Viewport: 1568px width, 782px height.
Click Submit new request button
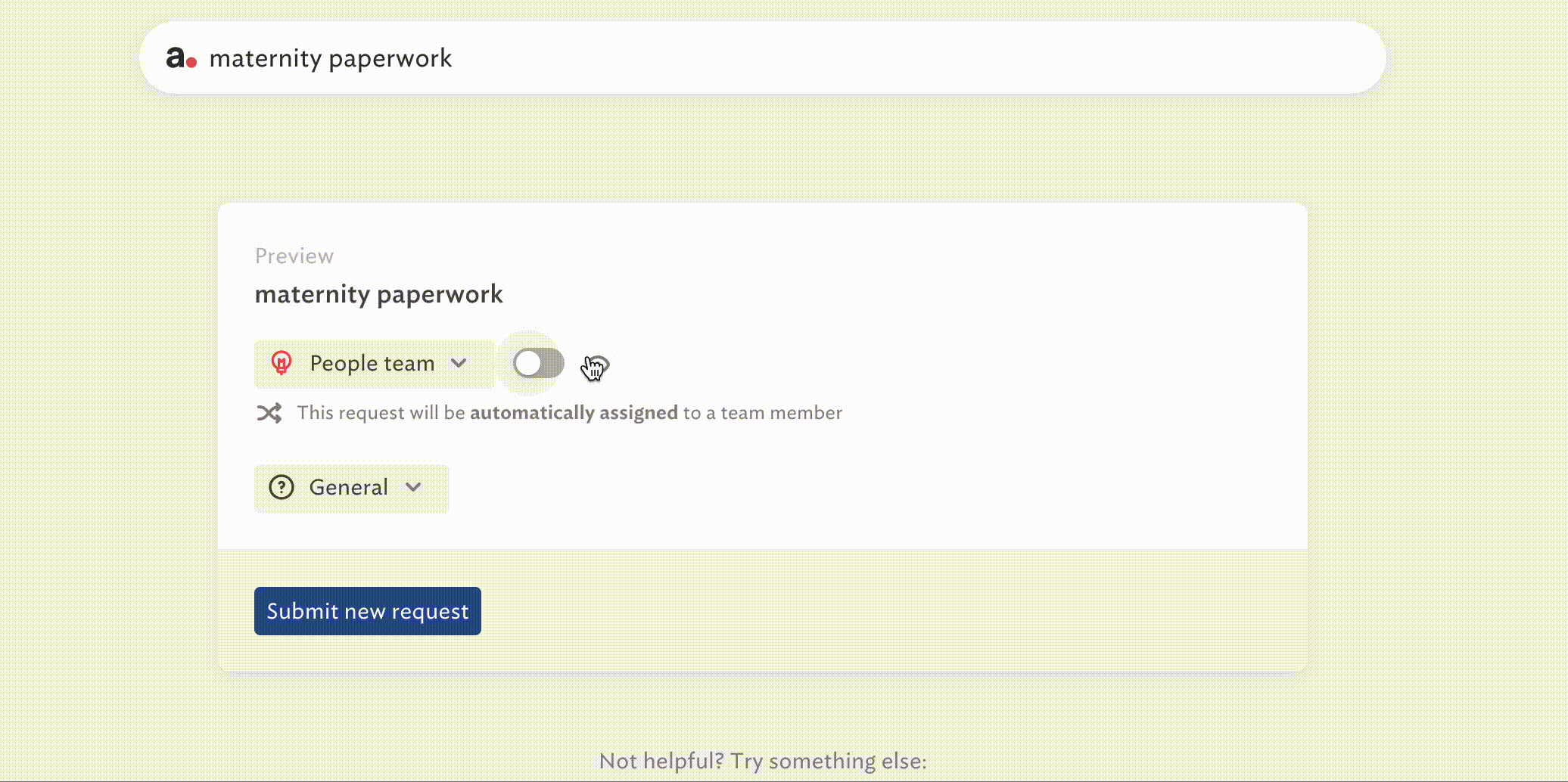click(368, 611)
